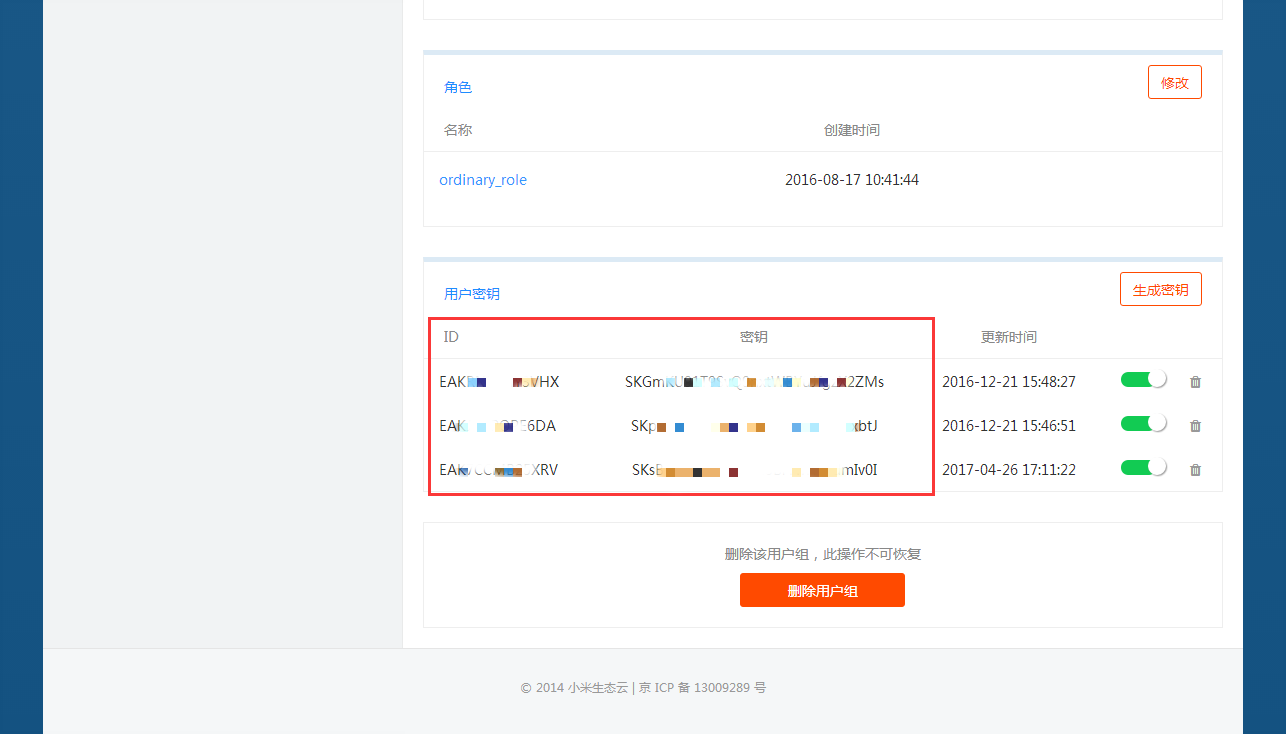Click the 名称 column header

(x=458, y=130)
